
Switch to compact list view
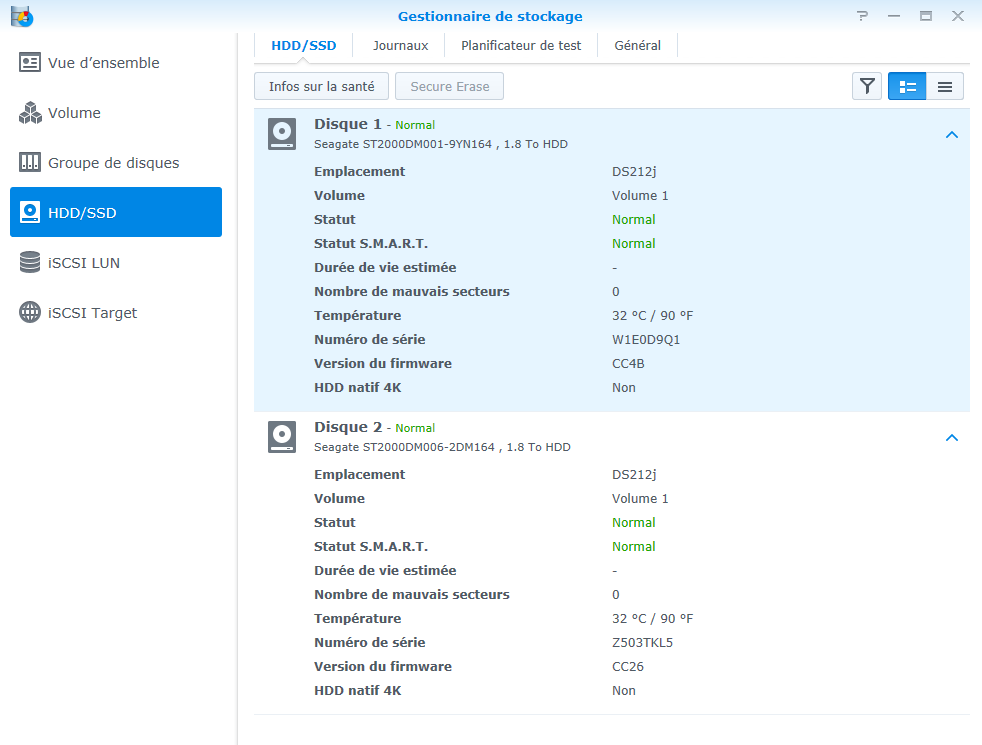(945, 87)
